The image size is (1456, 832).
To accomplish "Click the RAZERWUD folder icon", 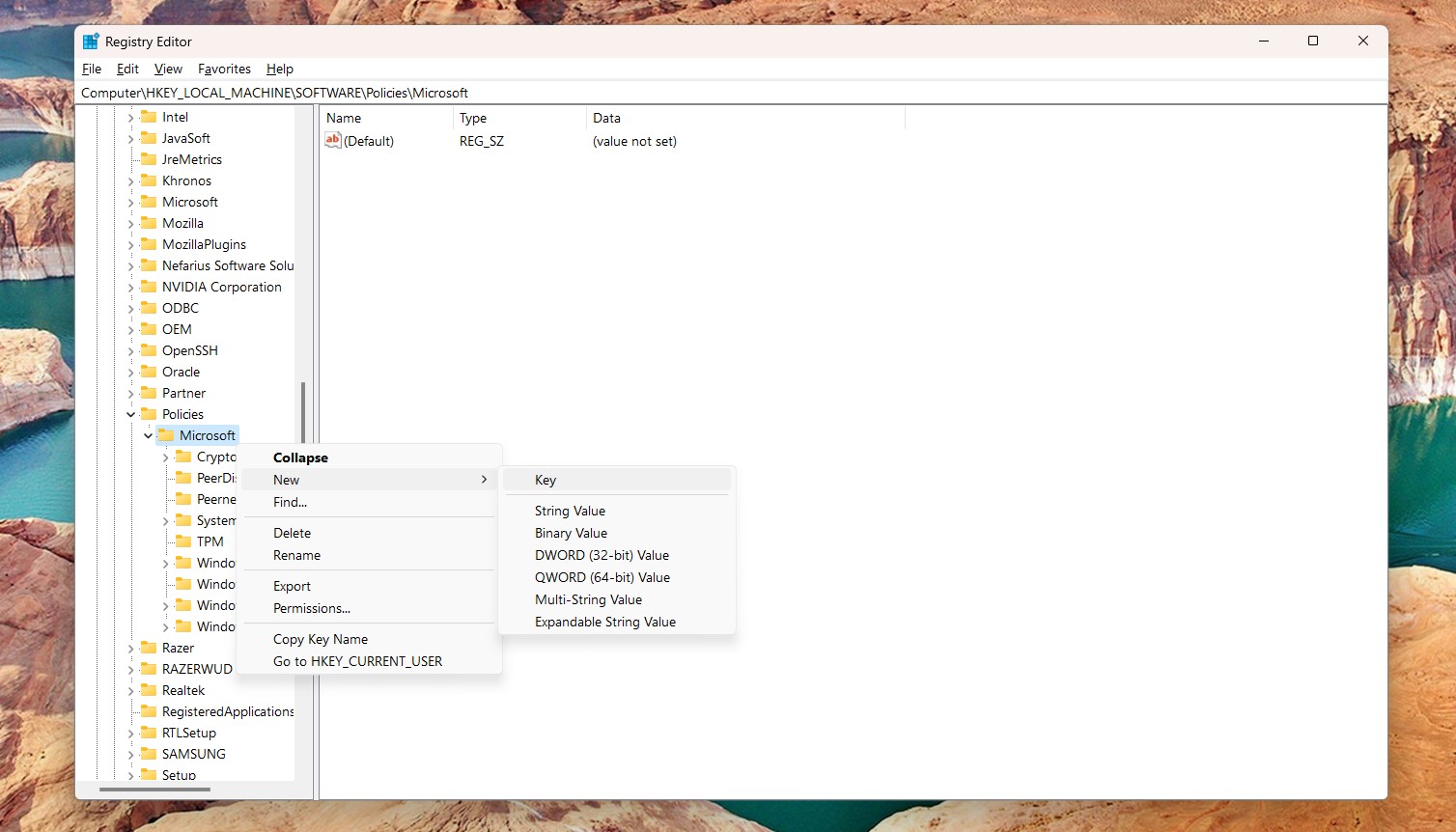I will (x=149, y=669).
